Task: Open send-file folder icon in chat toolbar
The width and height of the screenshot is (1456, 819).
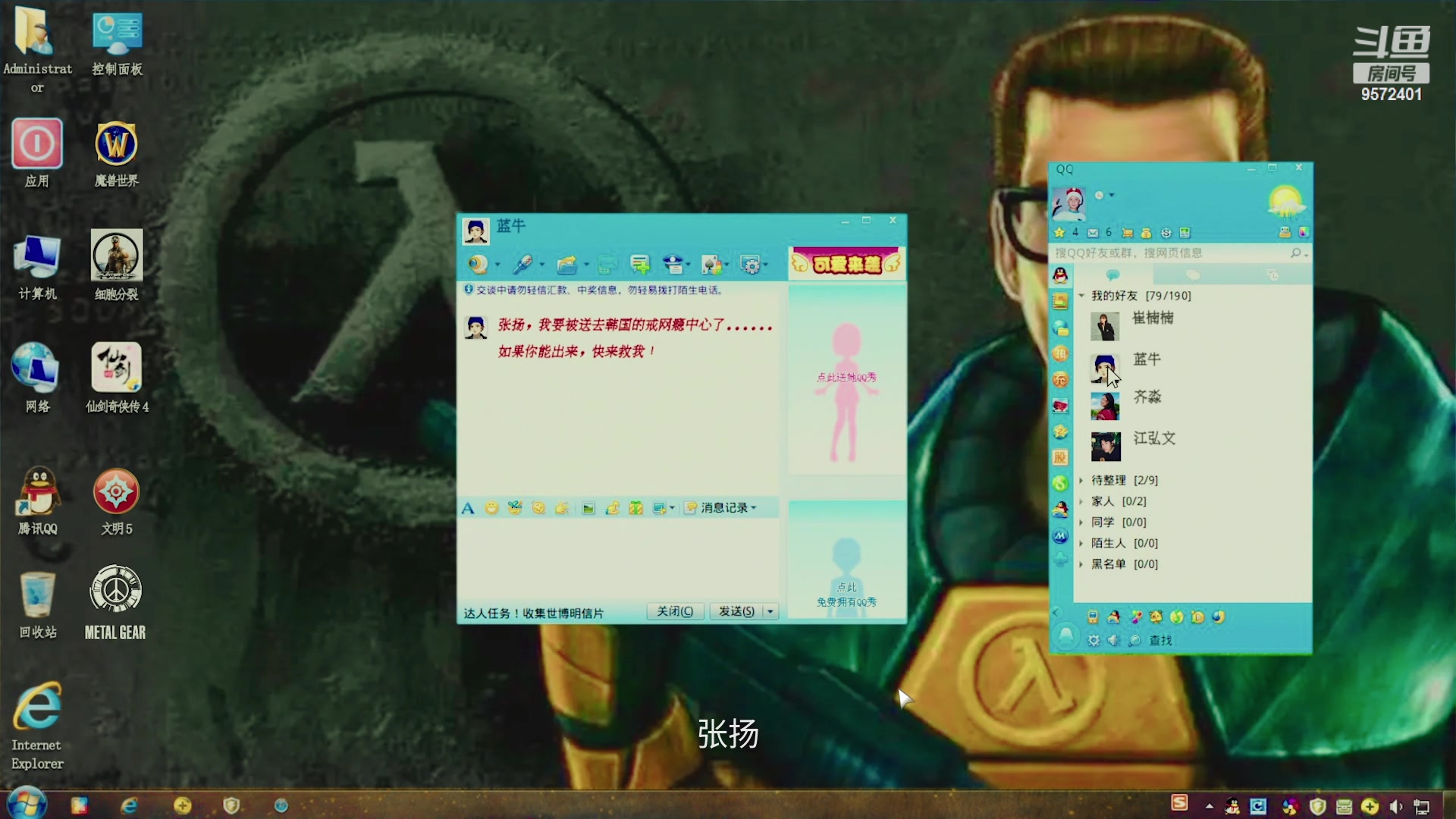Action: tap(566, 264)
